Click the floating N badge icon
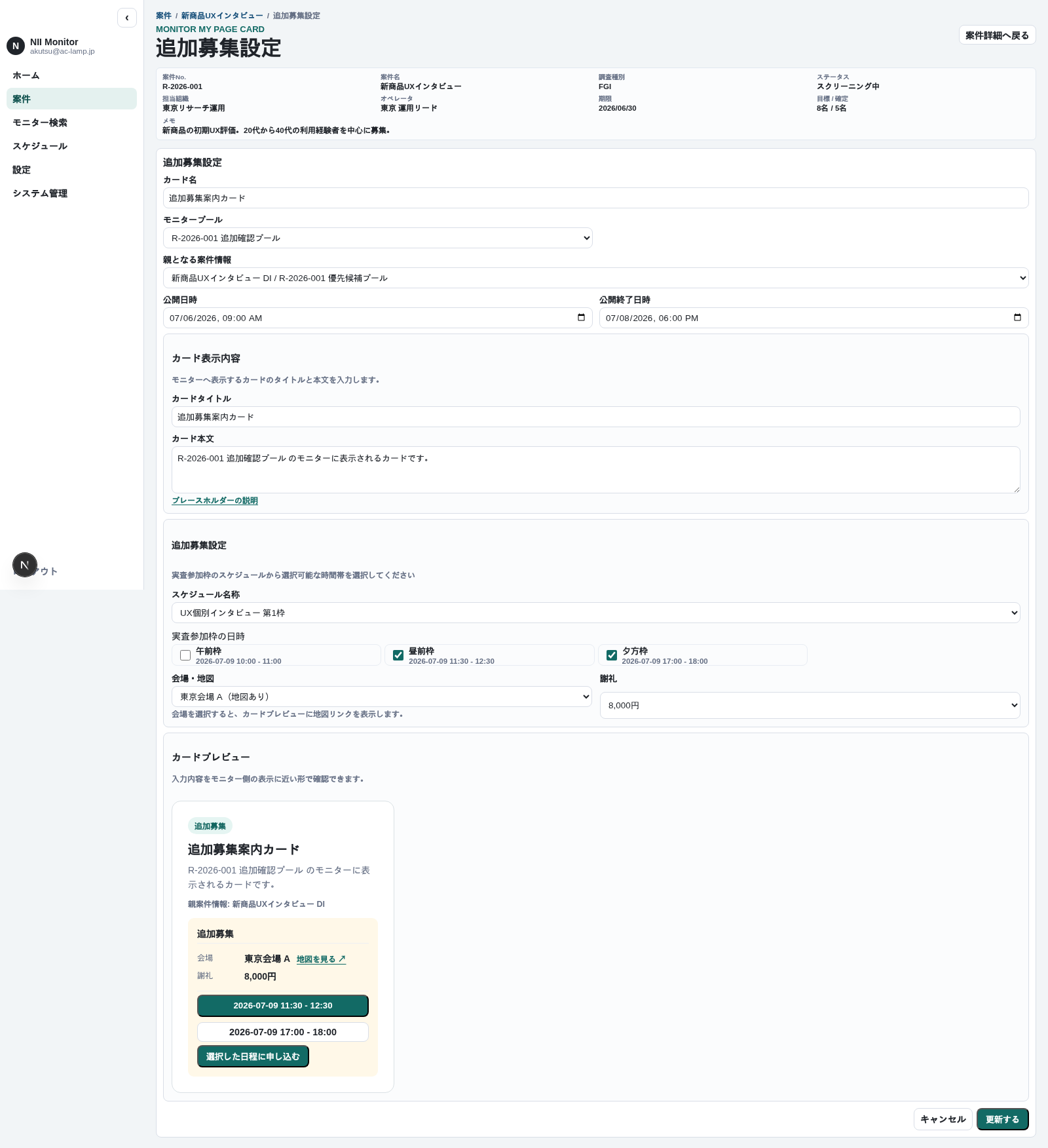The height and width of the screenshot is (1148, 1048). point(25,565)
